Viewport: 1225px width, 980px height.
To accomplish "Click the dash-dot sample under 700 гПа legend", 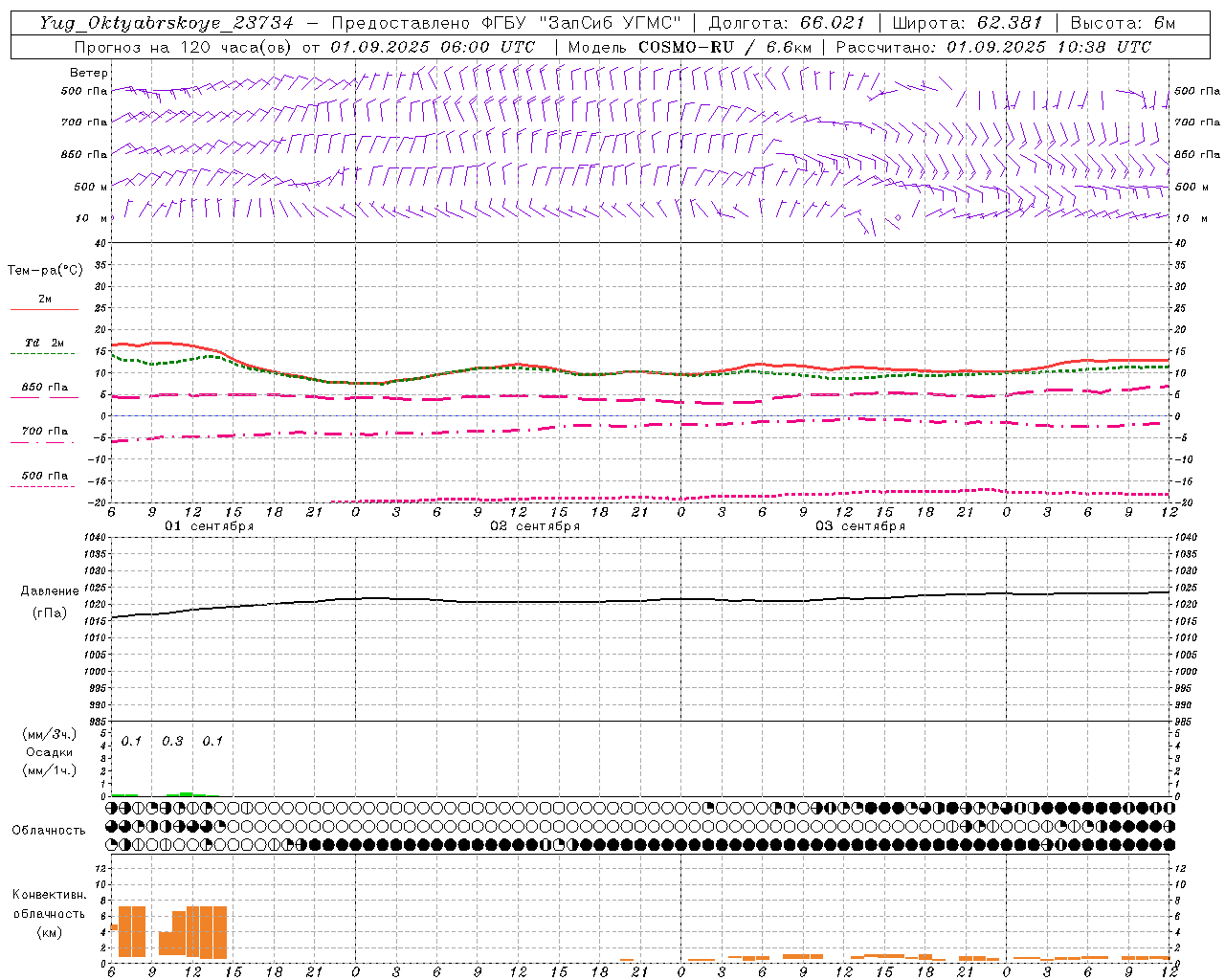I will click(x=44, y=442).
